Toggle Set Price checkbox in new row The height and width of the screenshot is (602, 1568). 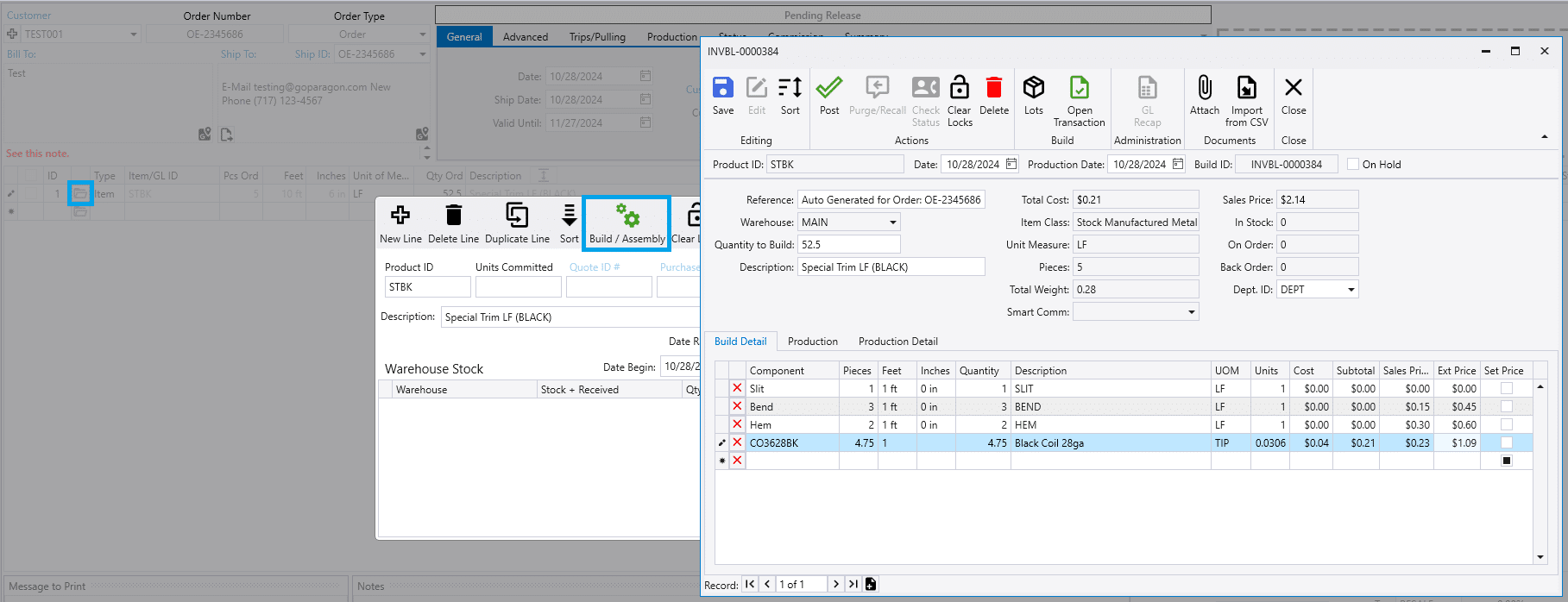pyautogui.click(x=1507, y=461)
